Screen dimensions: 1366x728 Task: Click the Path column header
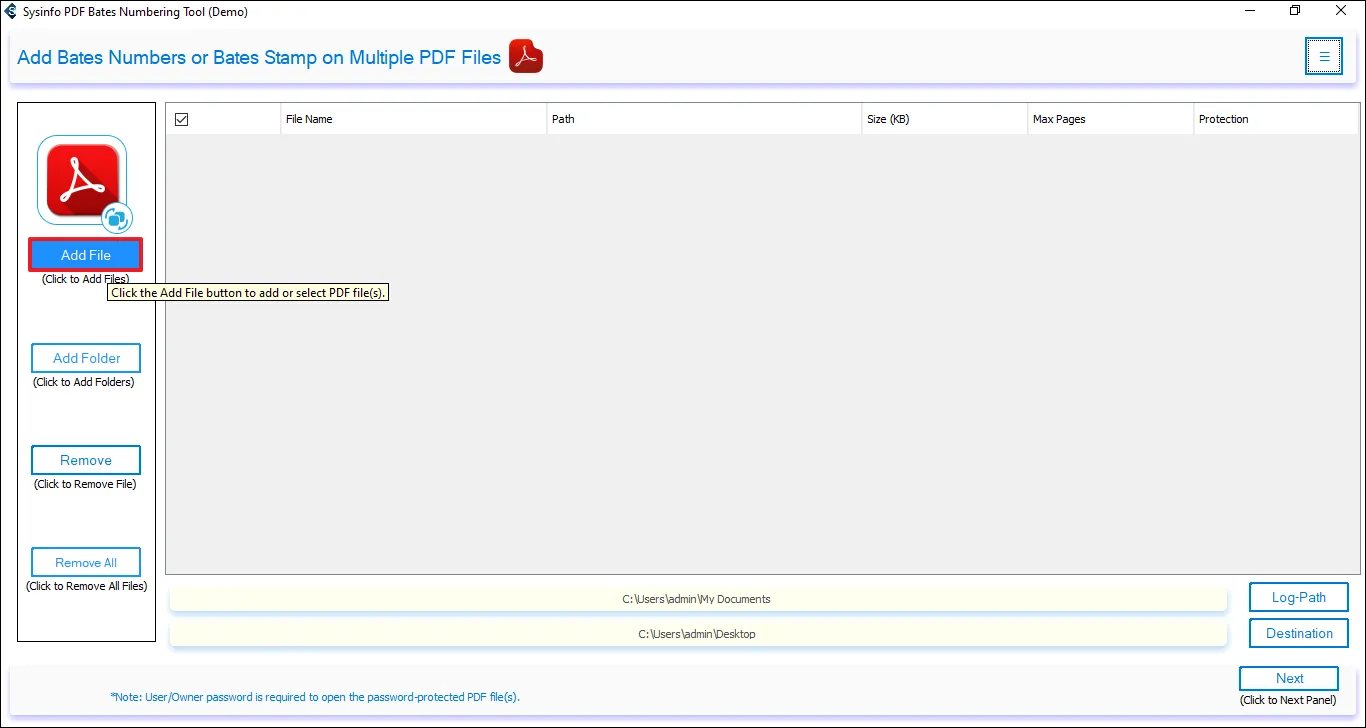coord(705,119)
